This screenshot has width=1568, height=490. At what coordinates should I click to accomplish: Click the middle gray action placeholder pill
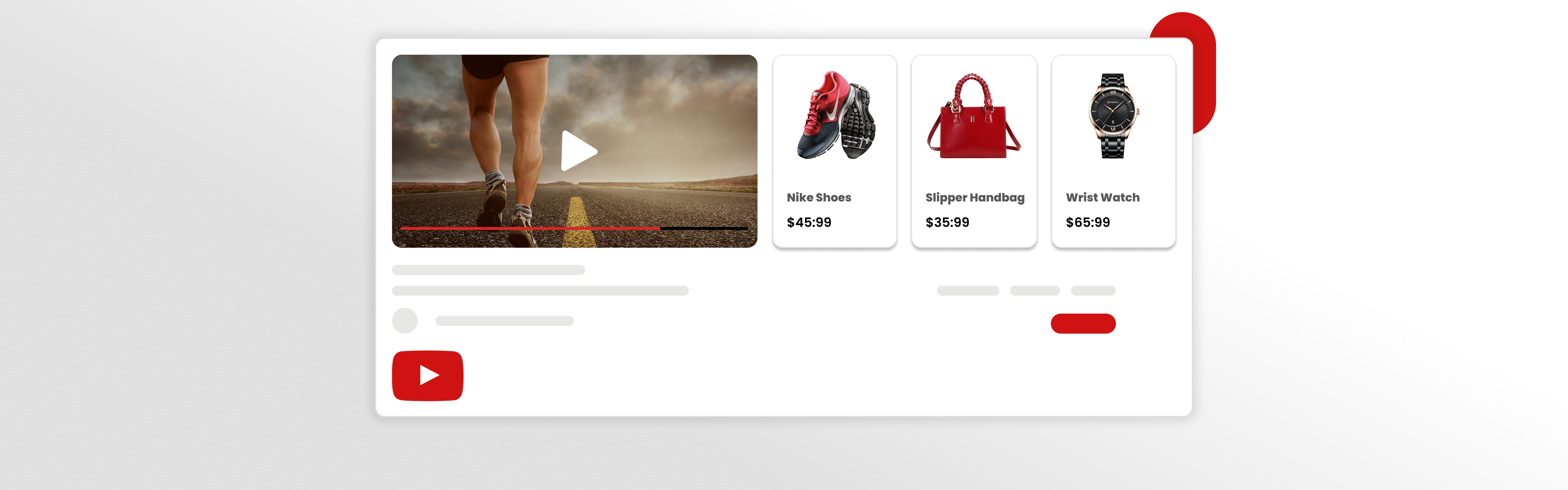click(1035, 291)
